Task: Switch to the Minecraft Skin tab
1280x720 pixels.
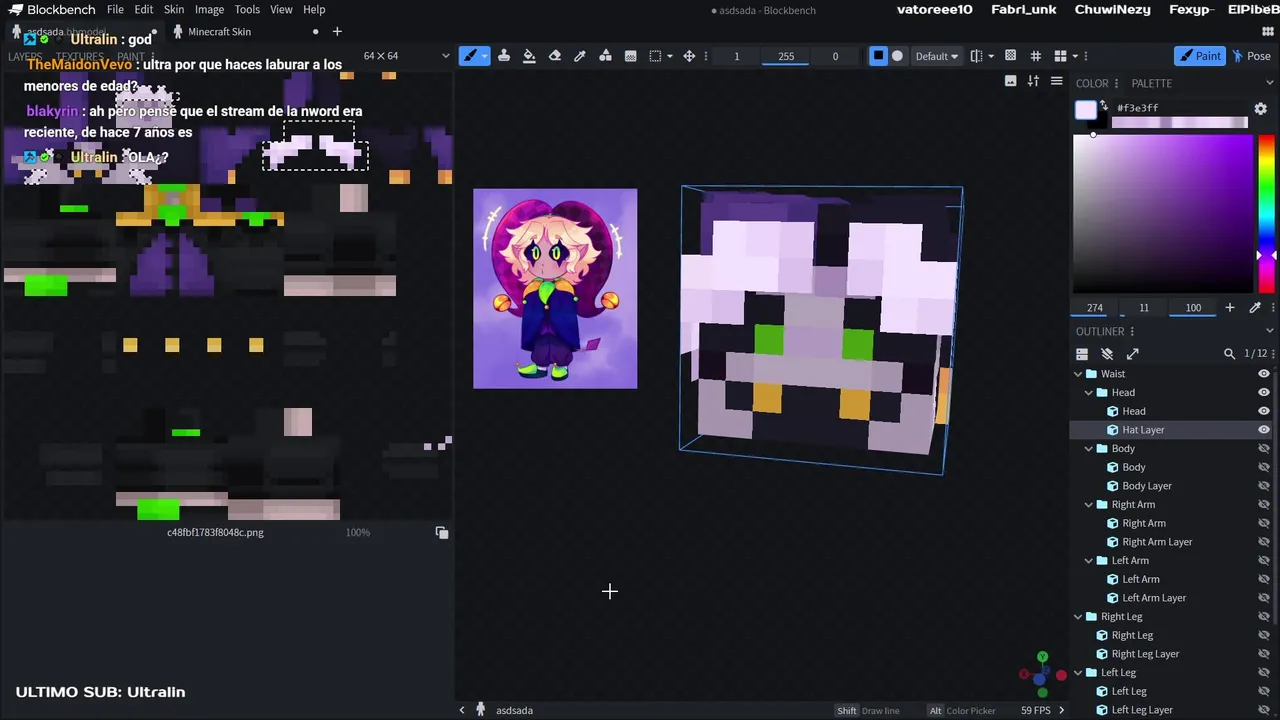Action: point(219,31)
